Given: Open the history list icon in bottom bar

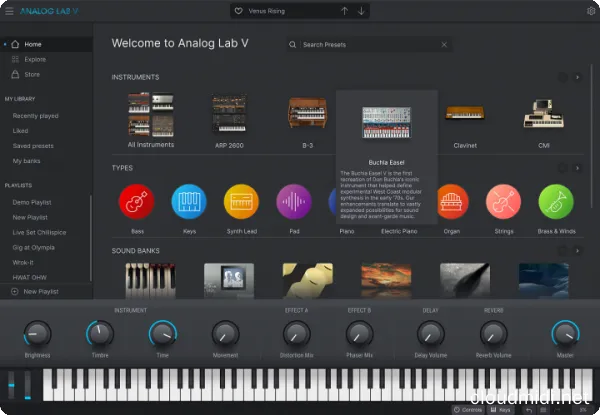Looking at the screenshot, I should 543,410.
